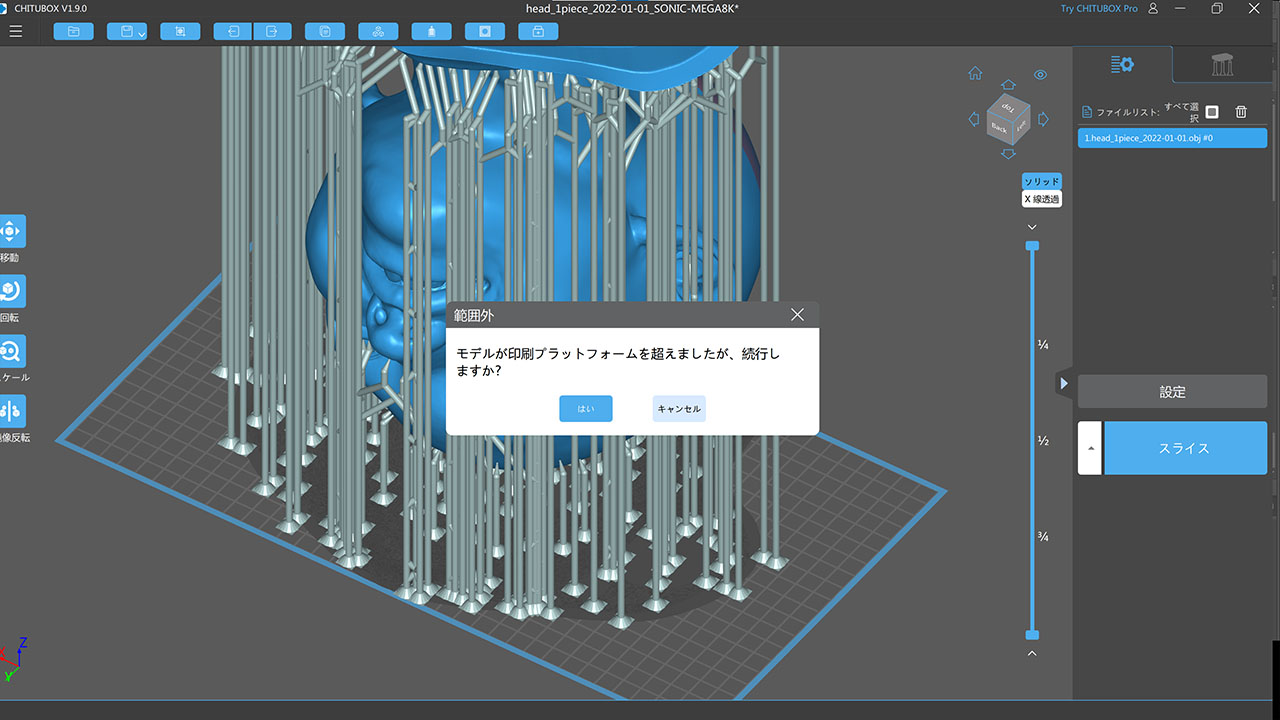Open the settings list tab with gear icon
The height and width of the screenshot is (720, 1280).
(x=1123, y=65)
